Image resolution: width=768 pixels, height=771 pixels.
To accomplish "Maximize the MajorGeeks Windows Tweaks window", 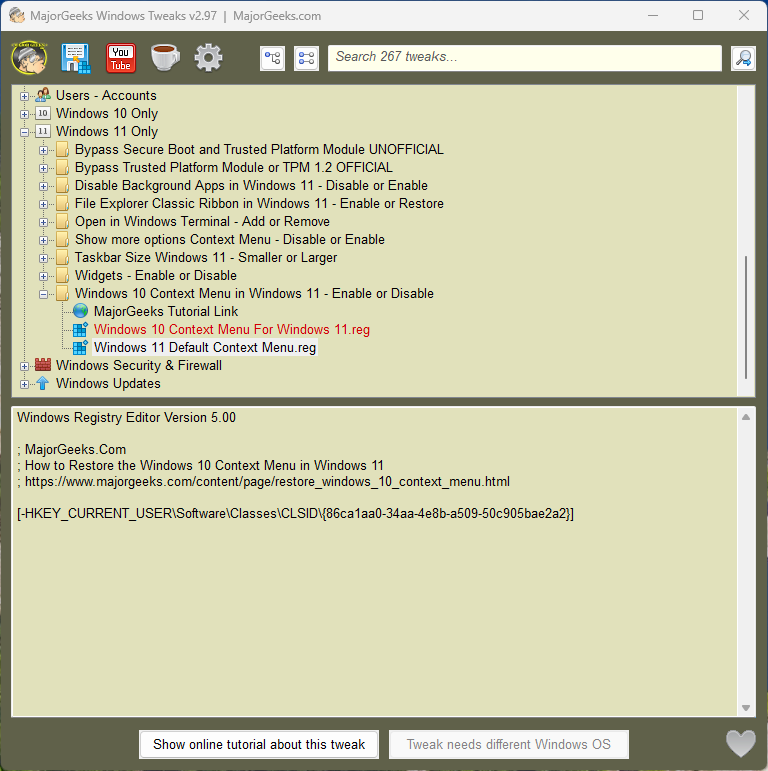I will coord(698,15).
